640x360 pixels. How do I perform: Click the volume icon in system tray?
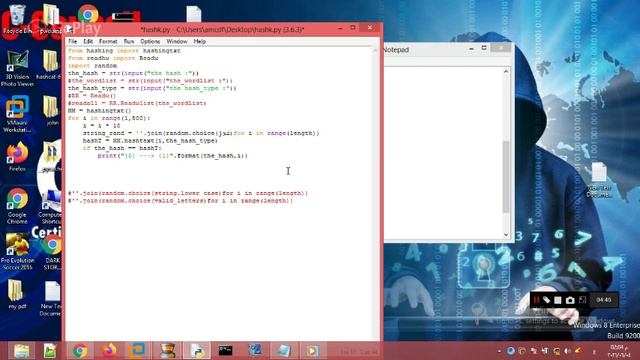point(567,351)
